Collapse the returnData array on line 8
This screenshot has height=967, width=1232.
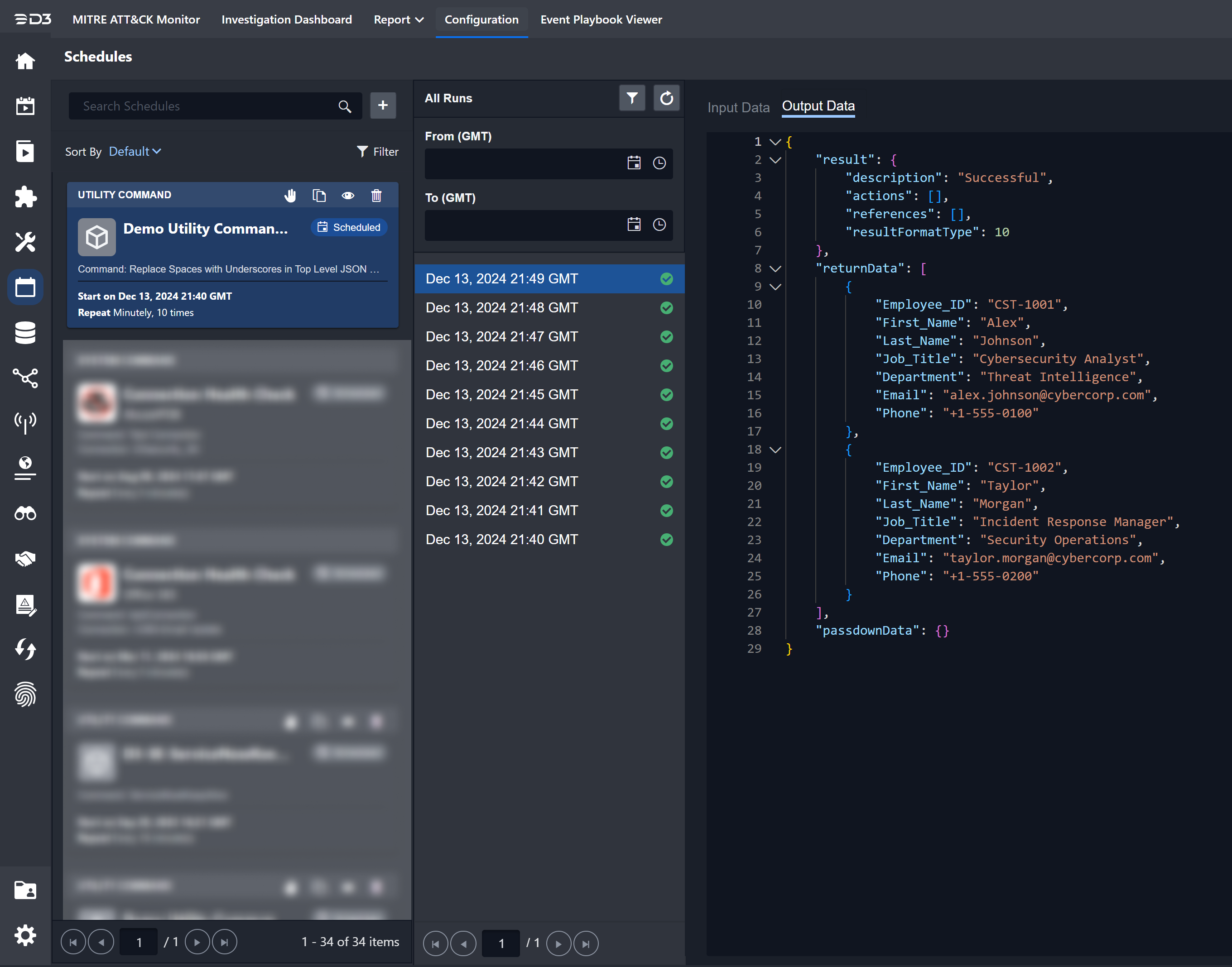click(x=775, y=268)
